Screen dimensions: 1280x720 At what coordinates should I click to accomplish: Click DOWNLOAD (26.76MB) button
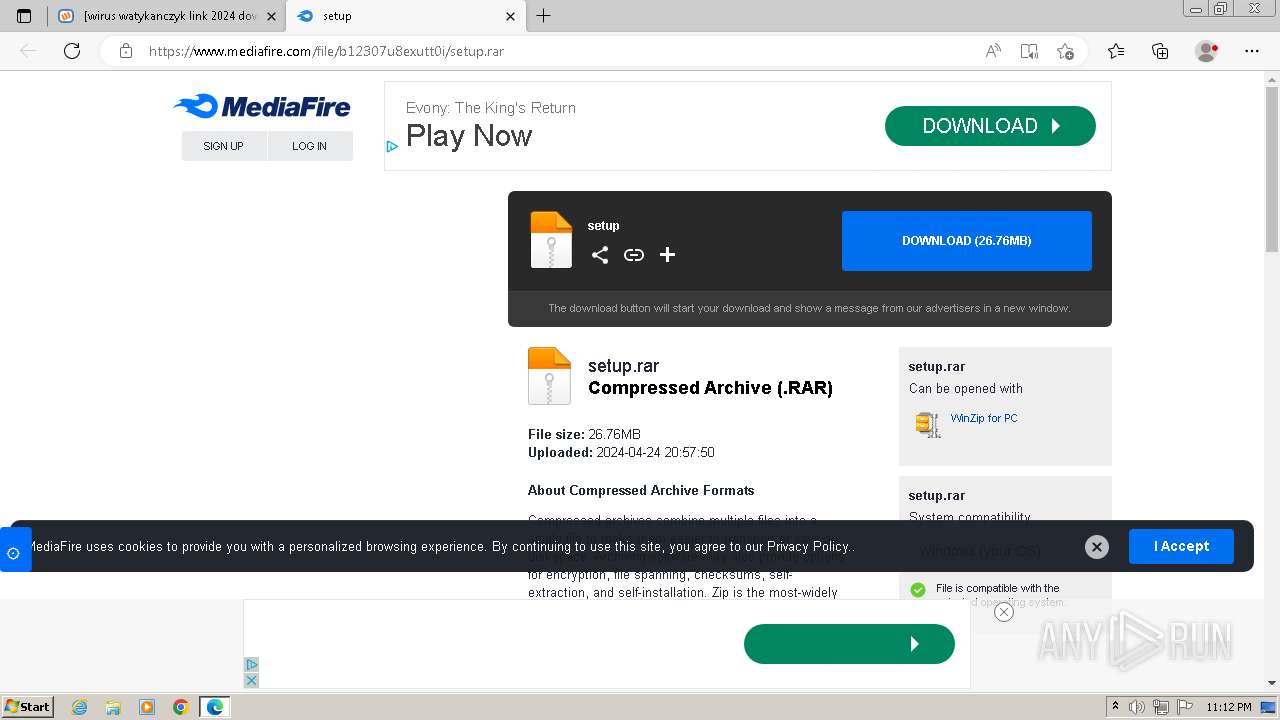pyautogui.click(x=967, y=241)
